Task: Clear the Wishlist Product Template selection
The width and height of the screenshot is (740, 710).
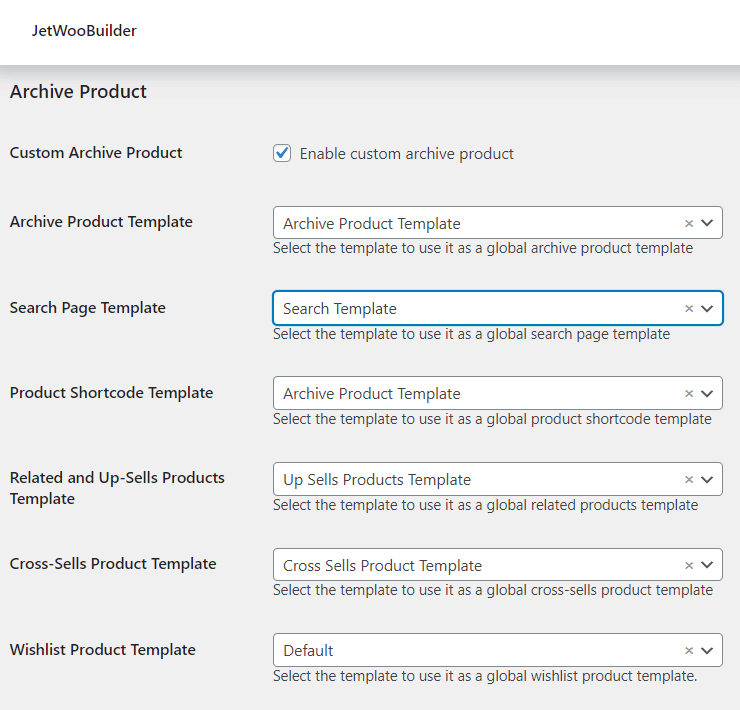Action: [x=689, y=651]
